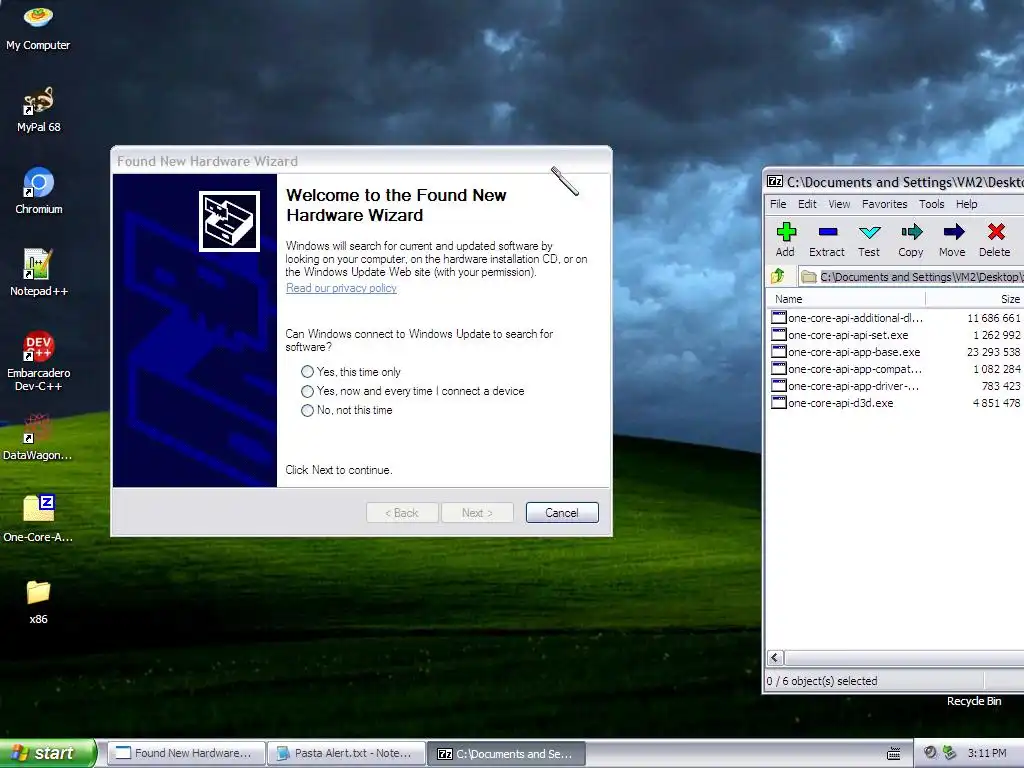Viewport: 1024px width, 768px height.
Task: Select one-core-api-additional-dl... file
Action: point(848,318)
